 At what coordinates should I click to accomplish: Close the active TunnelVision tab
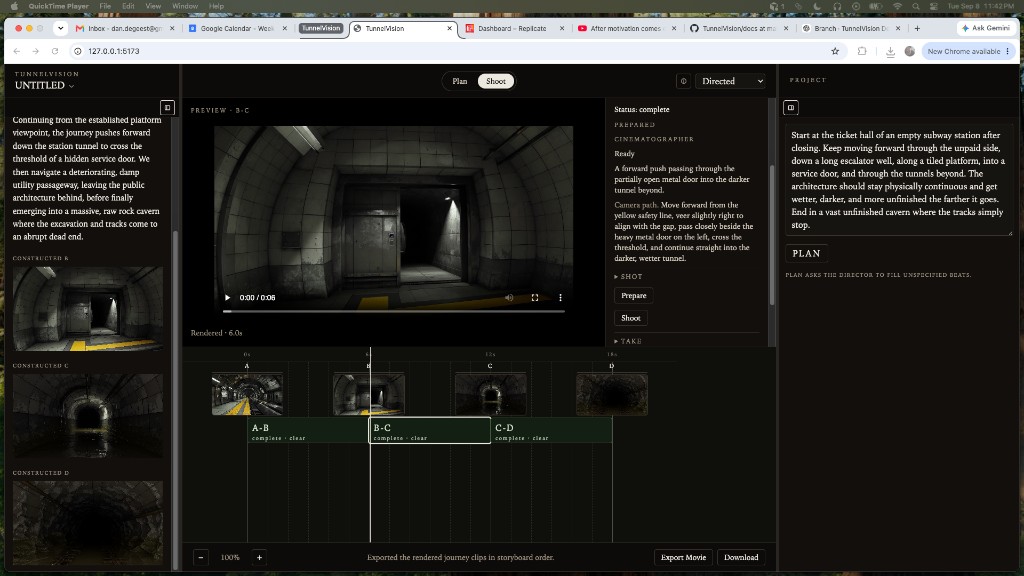tap(449, 28)
